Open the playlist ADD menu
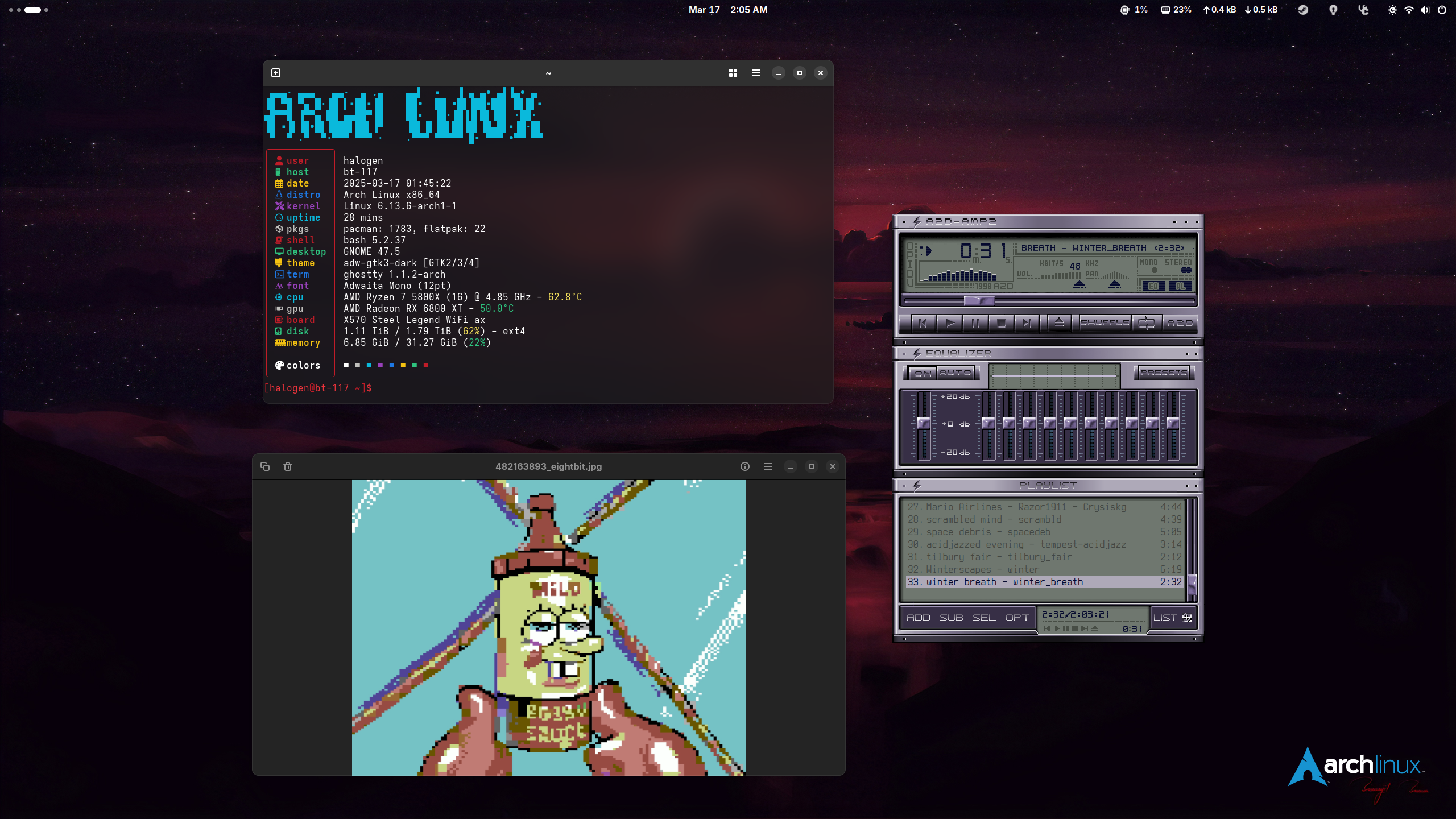 coord(918,618)
